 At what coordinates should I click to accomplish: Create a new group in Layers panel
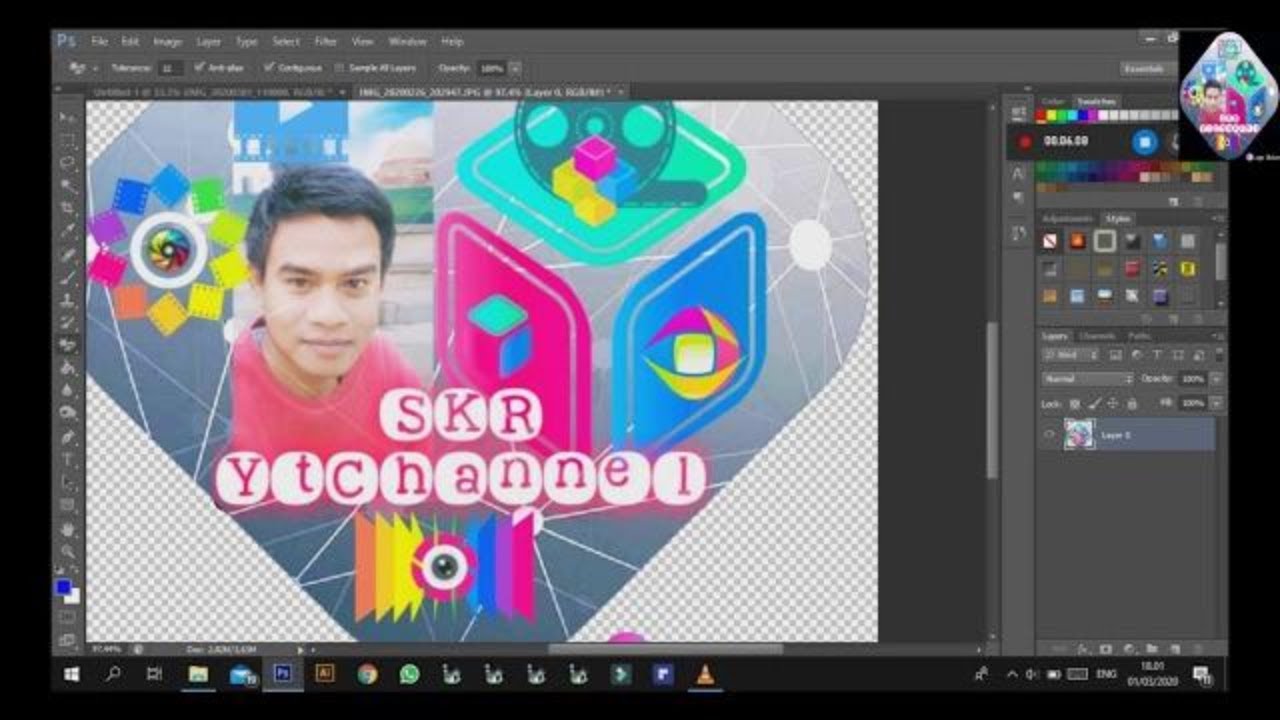[1151, 648]
